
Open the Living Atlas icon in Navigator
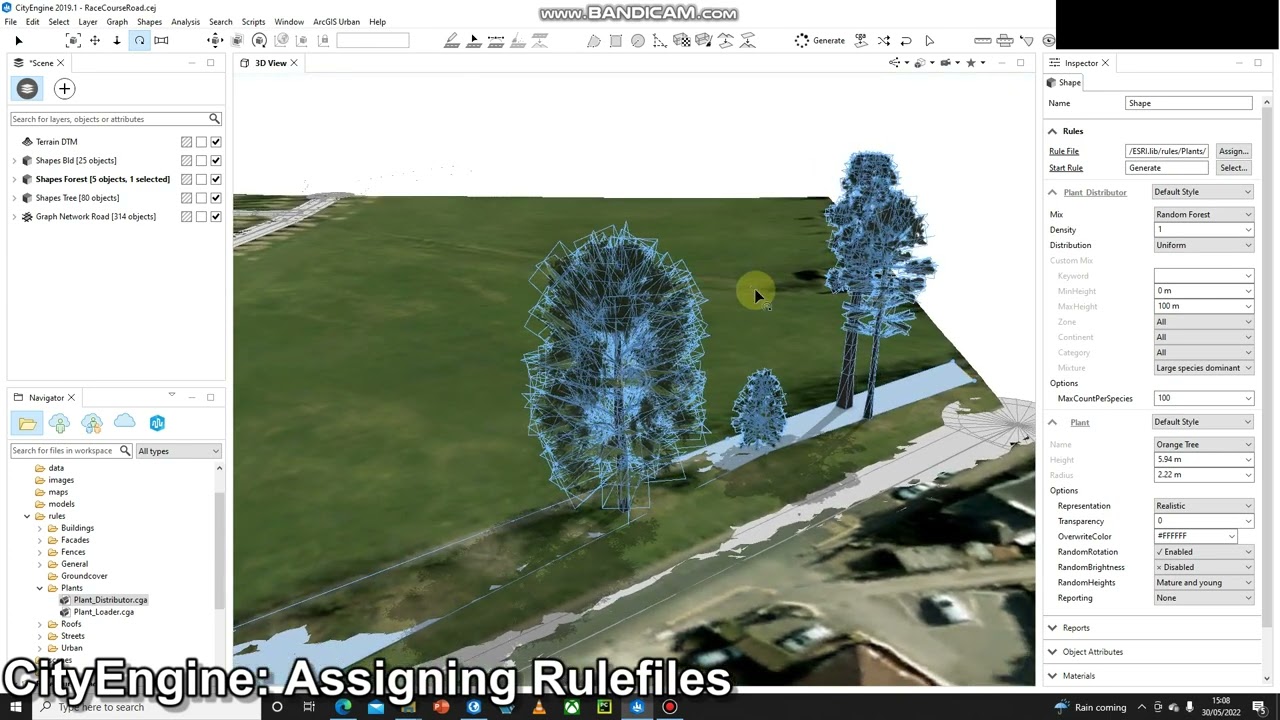[x=157, y=423]
